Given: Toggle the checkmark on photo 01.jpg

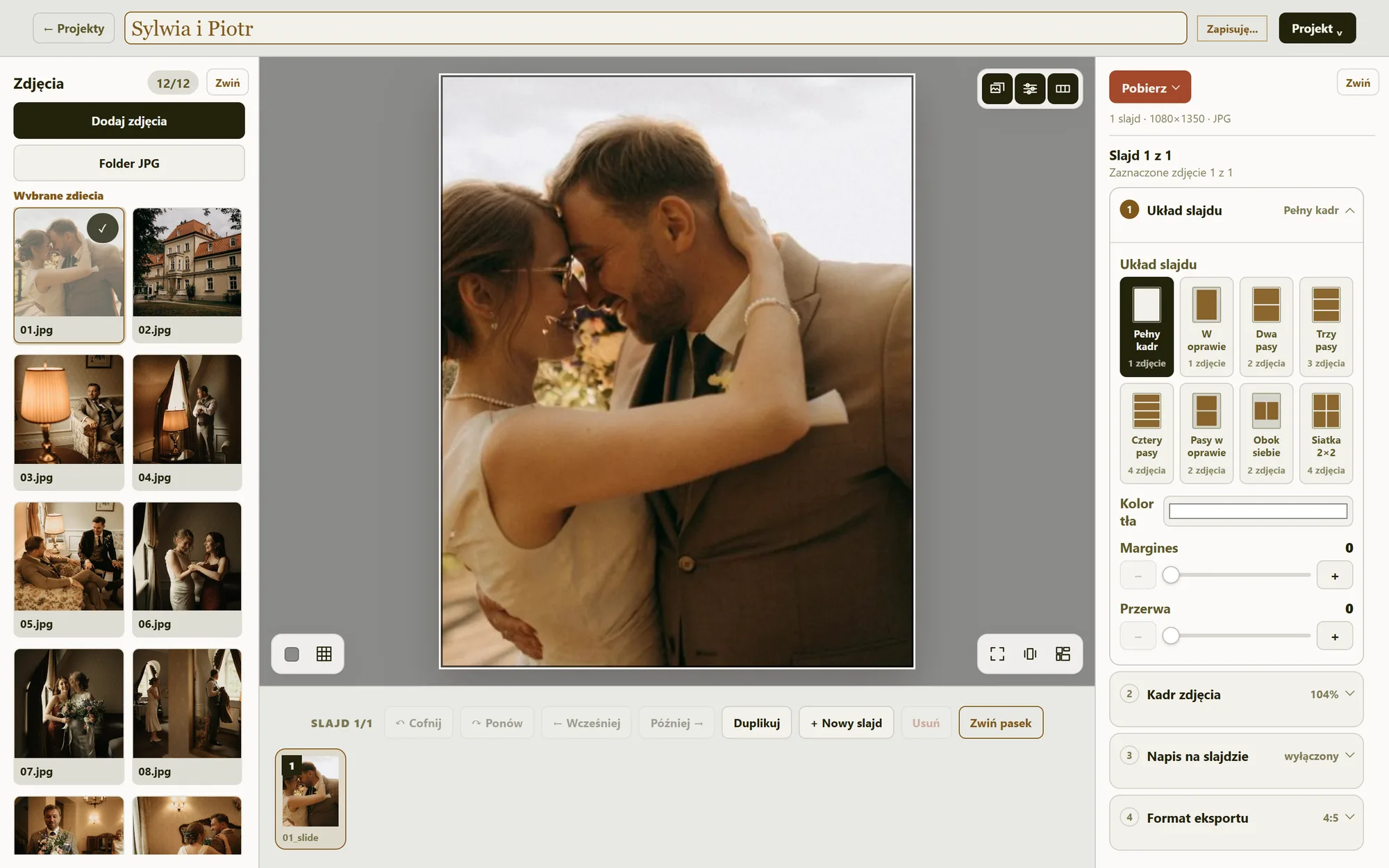Looking at the screenshot, I should coord(103,228).
